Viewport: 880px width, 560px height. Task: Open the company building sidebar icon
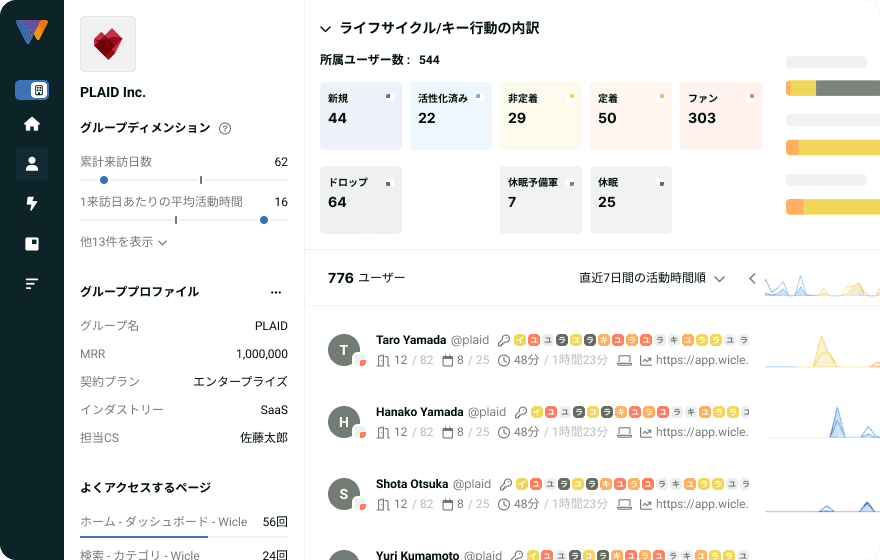[x=32, y=90]
